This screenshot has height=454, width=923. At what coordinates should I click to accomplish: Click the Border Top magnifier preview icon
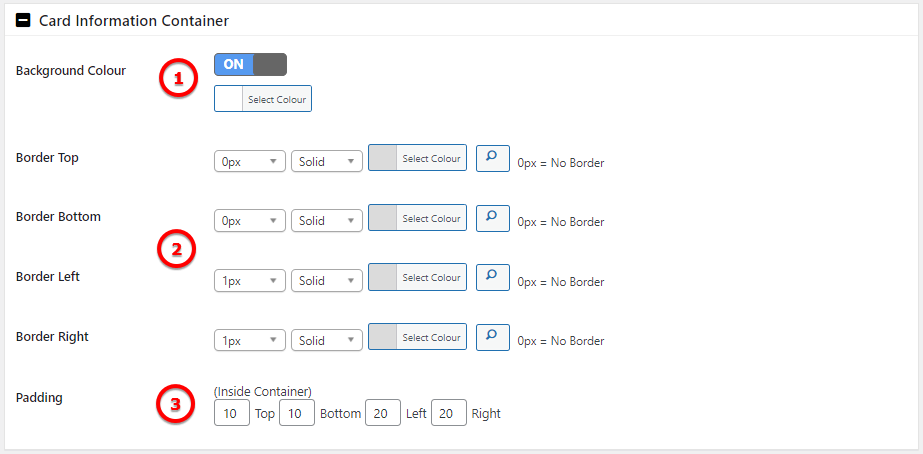coord(492,158)
